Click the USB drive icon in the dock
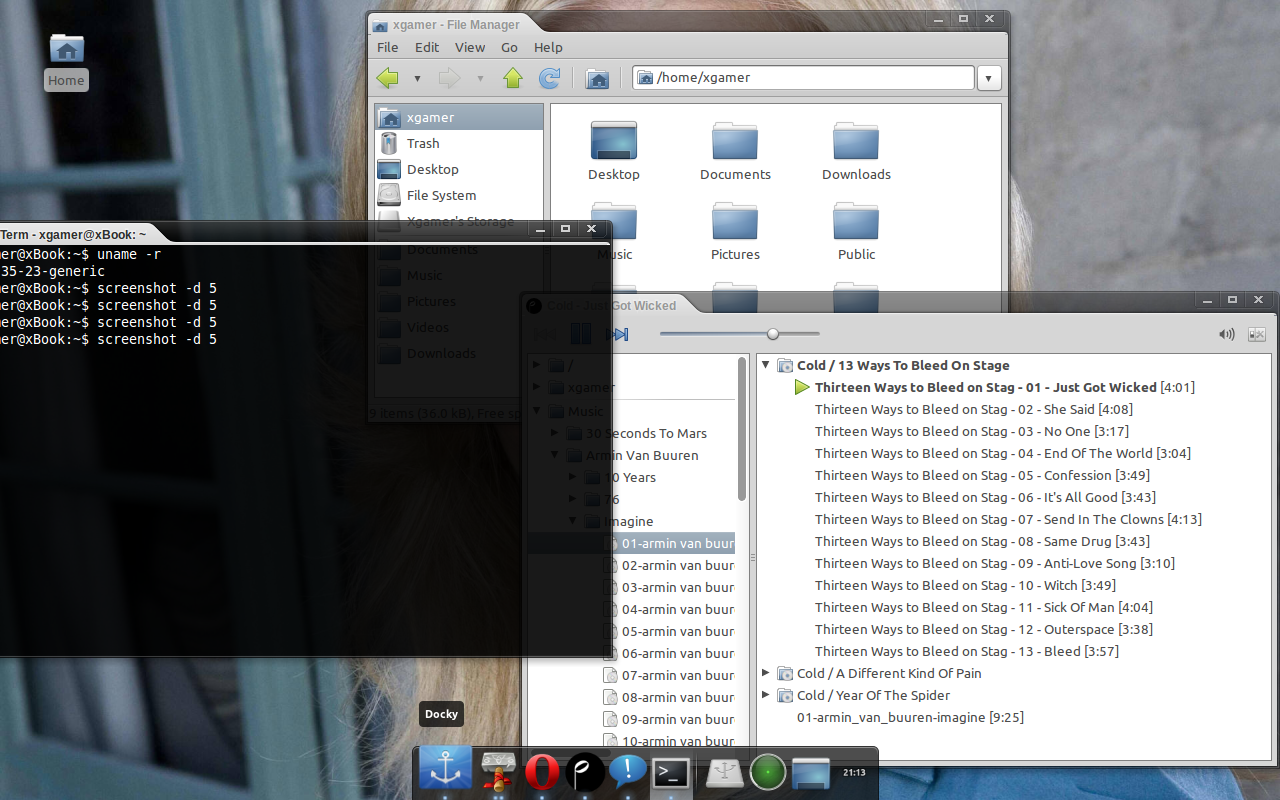Screen dimensions: 1280x800 point(724,771)
